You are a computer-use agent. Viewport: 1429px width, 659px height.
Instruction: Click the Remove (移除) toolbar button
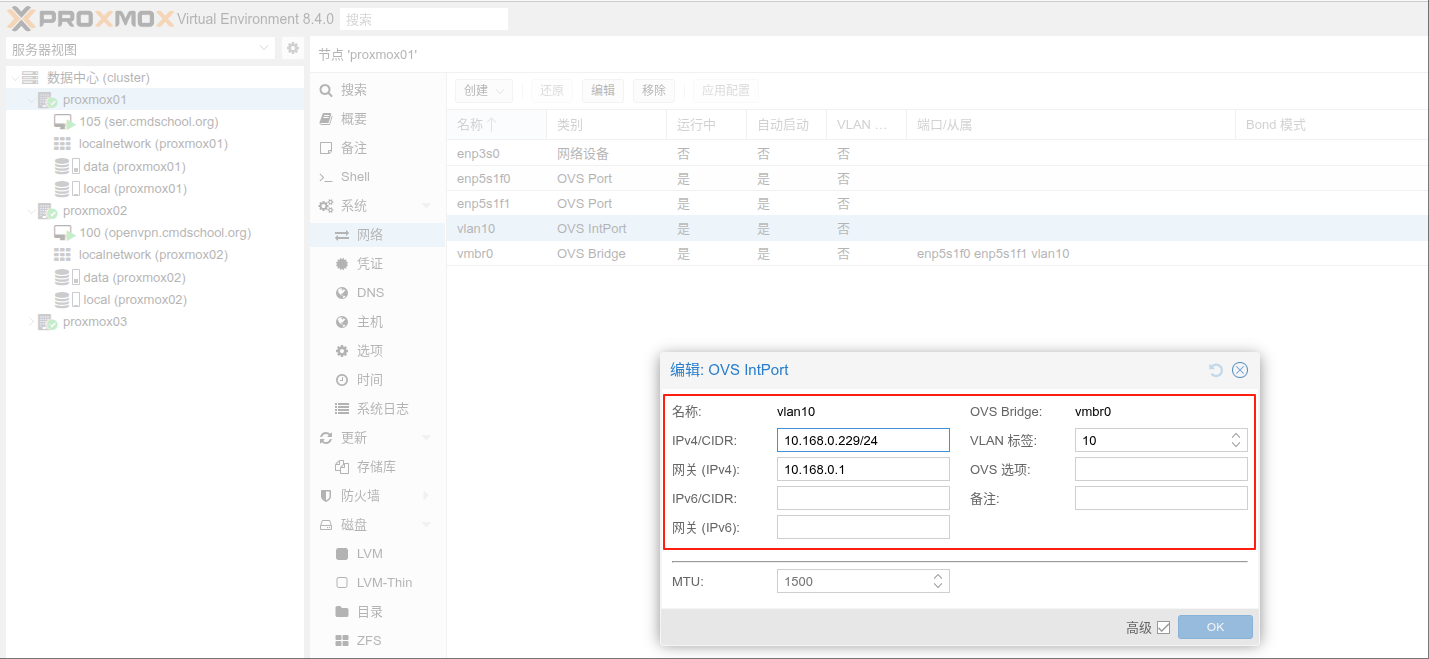coord(654,90)
